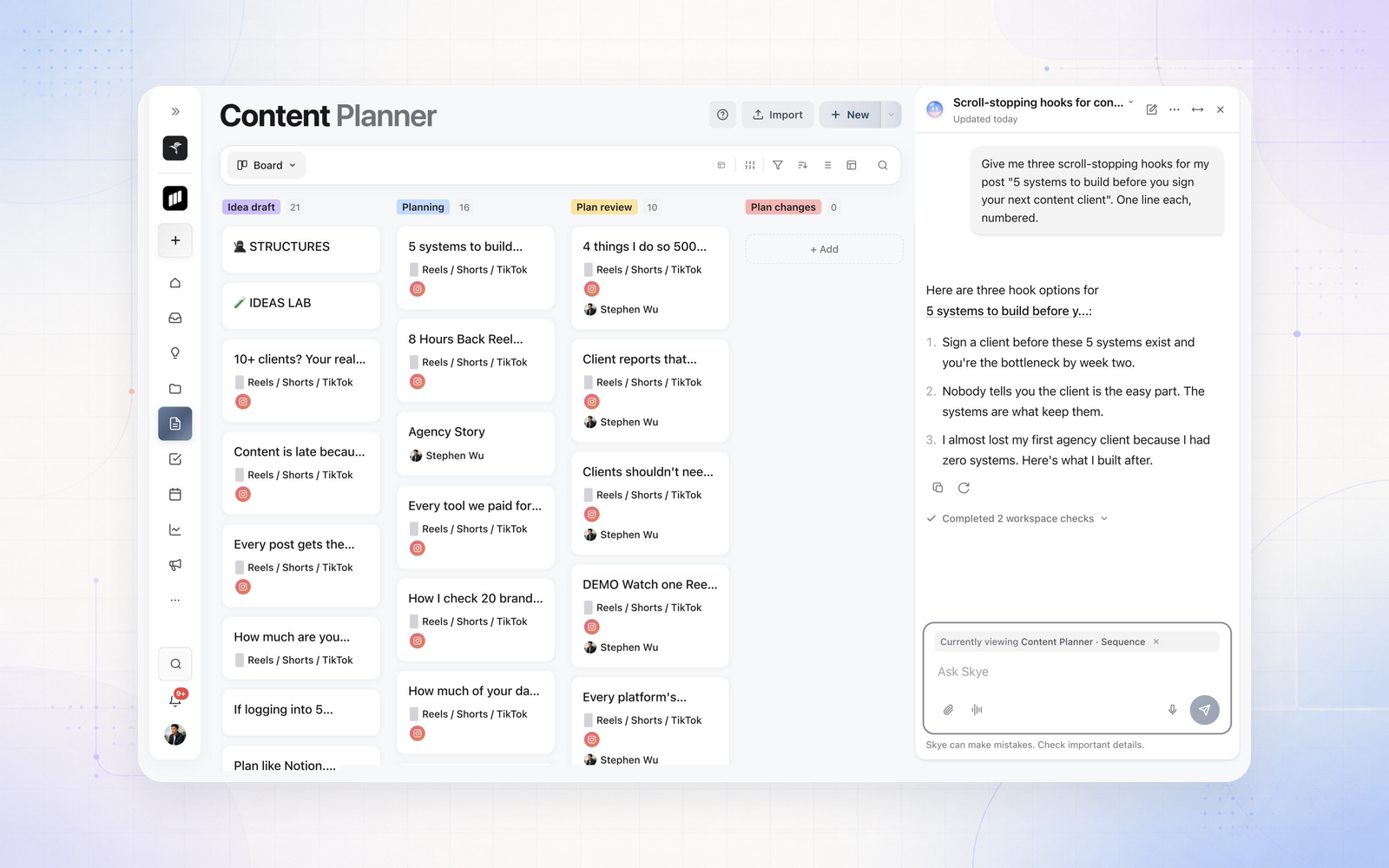The image size is (1389, 868).
Task: Start a new chat with the compose icon
Action: (x=1151, y=109)
